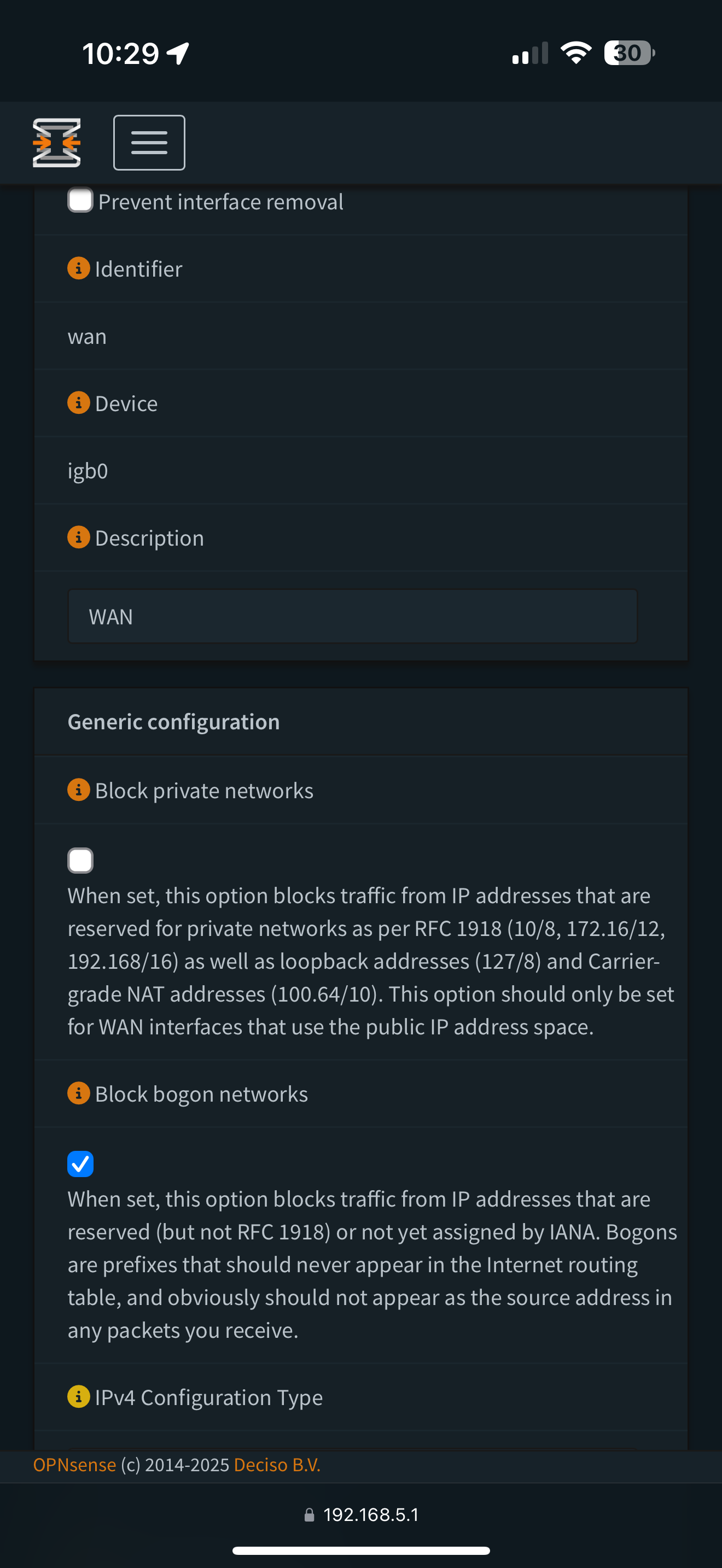Show help info for Device

[79, 403]
